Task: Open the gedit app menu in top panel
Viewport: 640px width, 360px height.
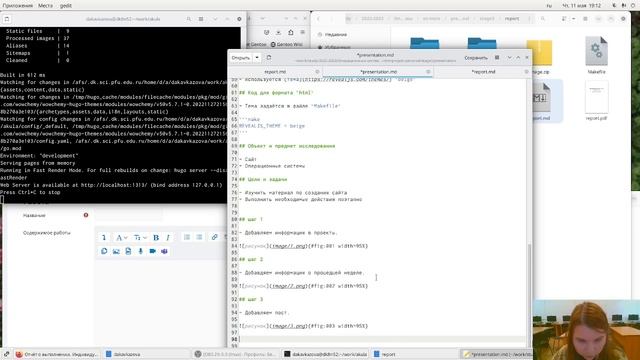Action: pyautogui.click(x=66, y=5)
